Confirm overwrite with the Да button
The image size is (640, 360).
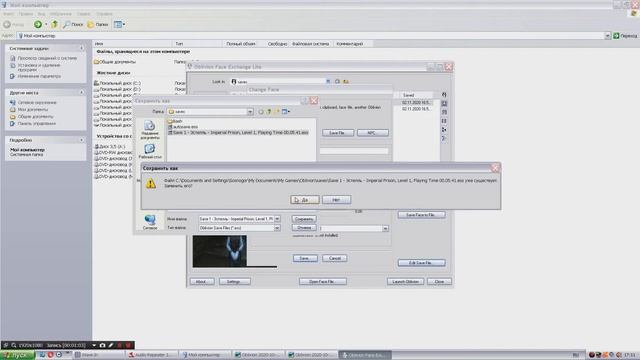[304, 200]
